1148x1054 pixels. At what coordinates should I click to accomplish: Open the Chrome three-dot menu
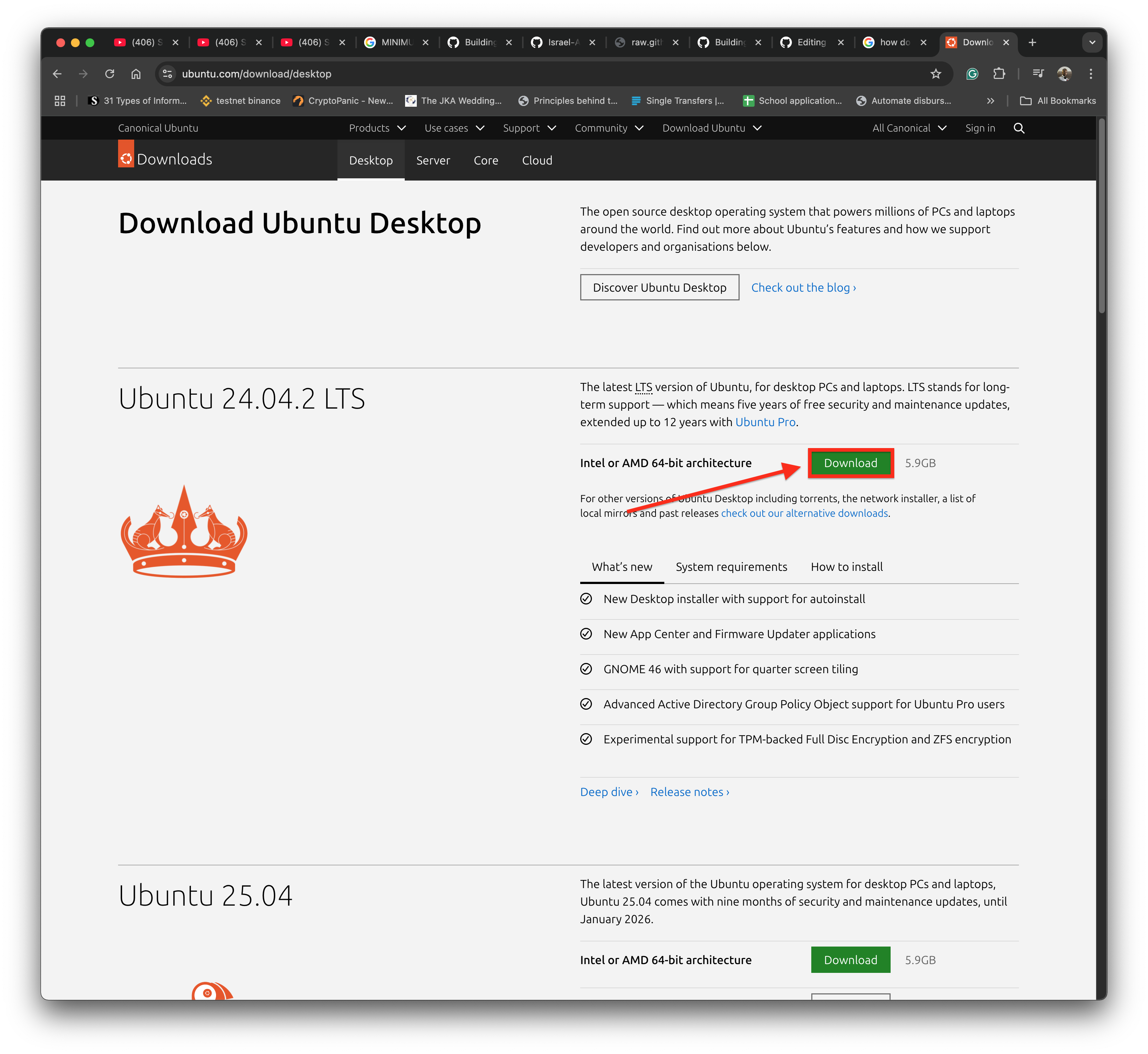[1090, 73]
